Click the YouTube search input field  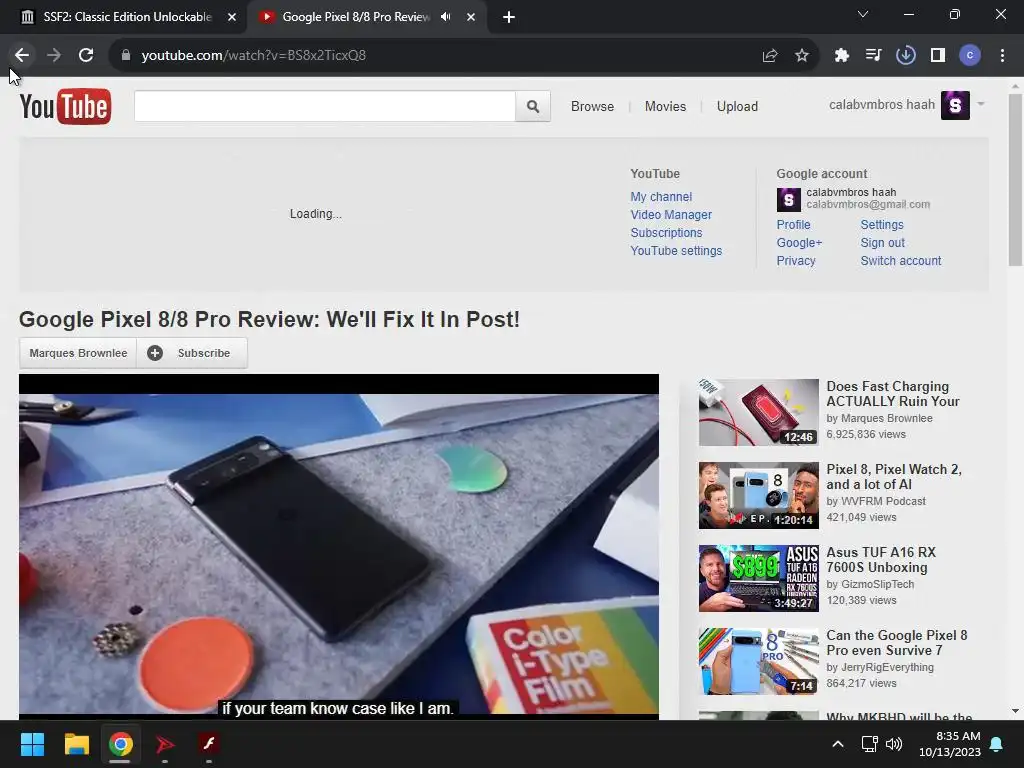pyautogui.click(x=325, y=106)
